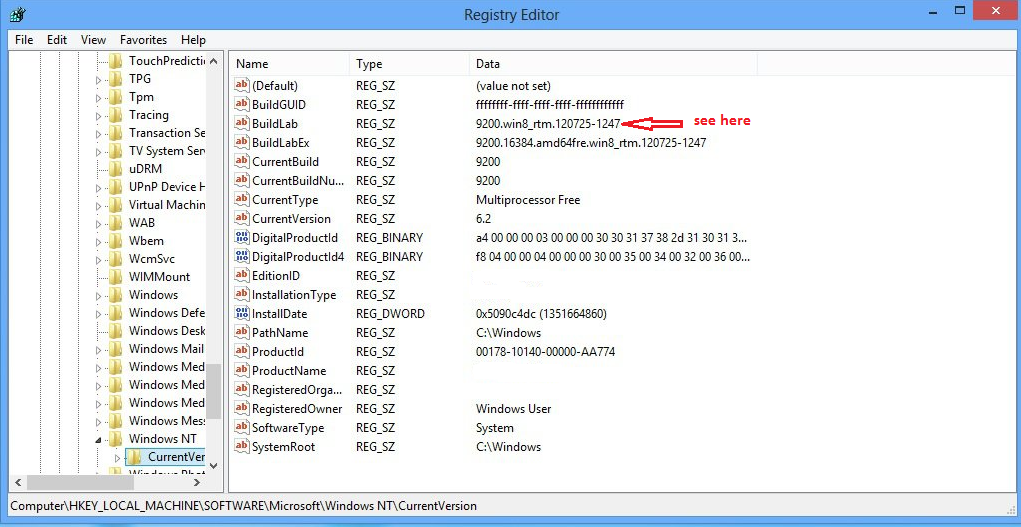Sort values by Data column header
The height and width of the screenshot is (527, 1021).
(613, 64)
